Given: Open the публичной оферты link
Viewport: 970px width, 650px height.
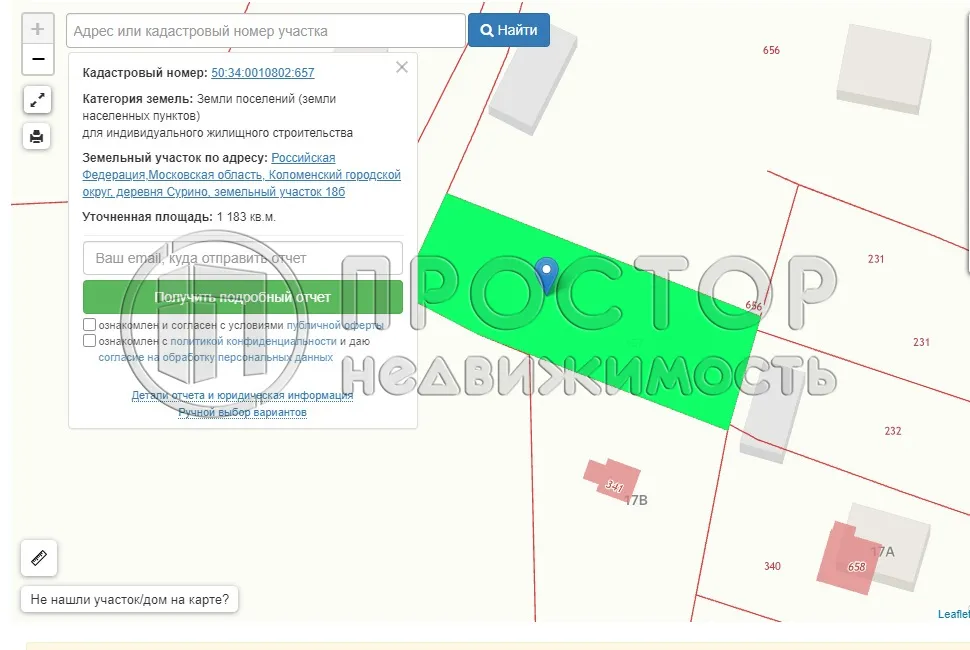Looking at the screenshot, I should (x=335, y=326).
